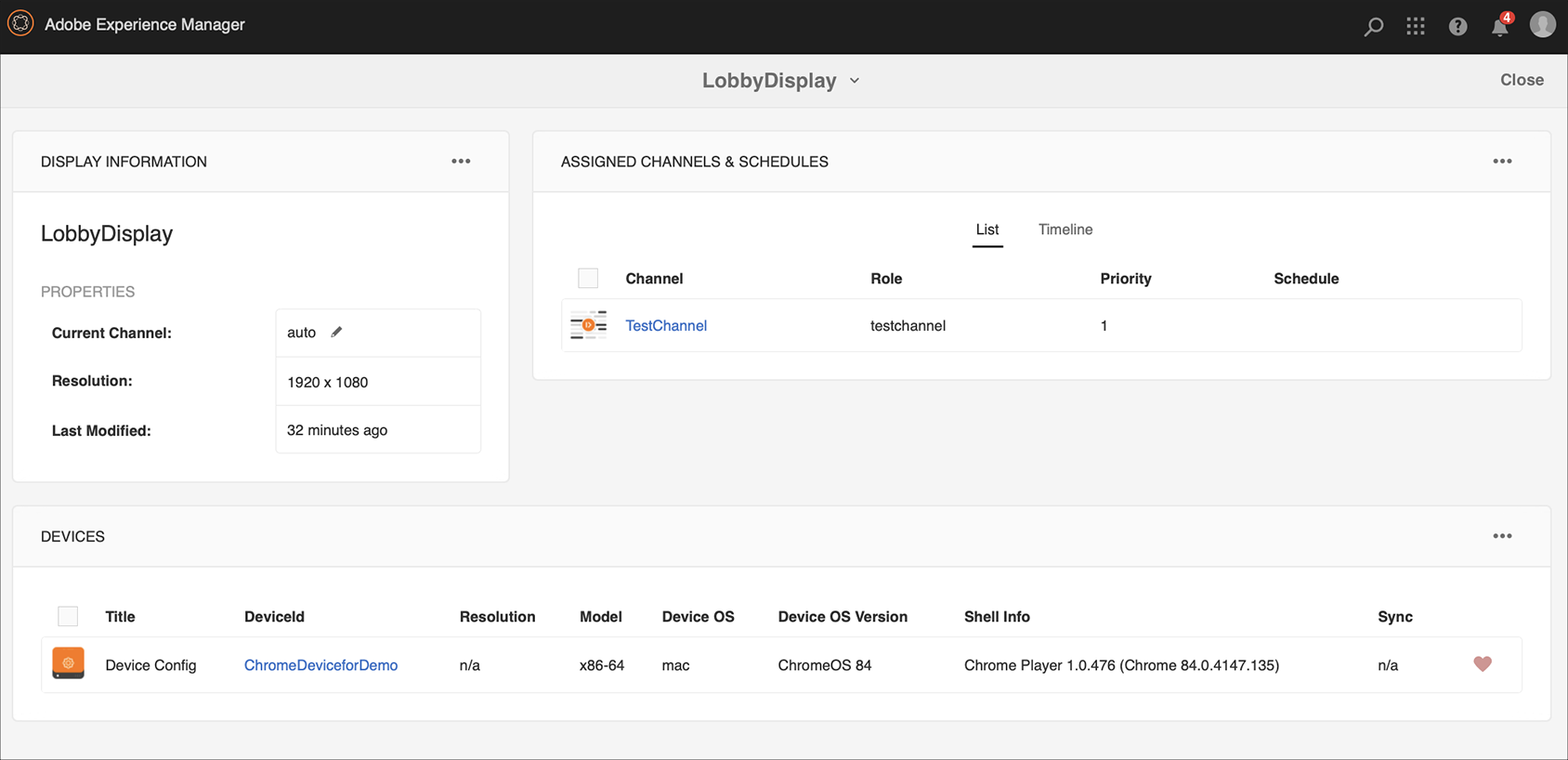Viewport: 1568px width, 760px height.
Task: Open the ChromeDeviceforDemo device link
Action: pos(320,665)
